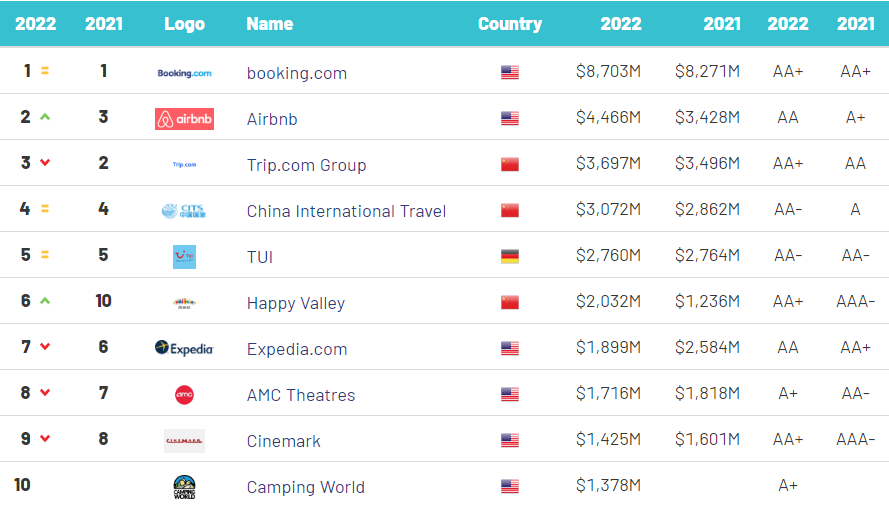Viewport: 889px width, 512px height.
Task: Open the Happy Valley link
Action: click(x=295, y=303)
